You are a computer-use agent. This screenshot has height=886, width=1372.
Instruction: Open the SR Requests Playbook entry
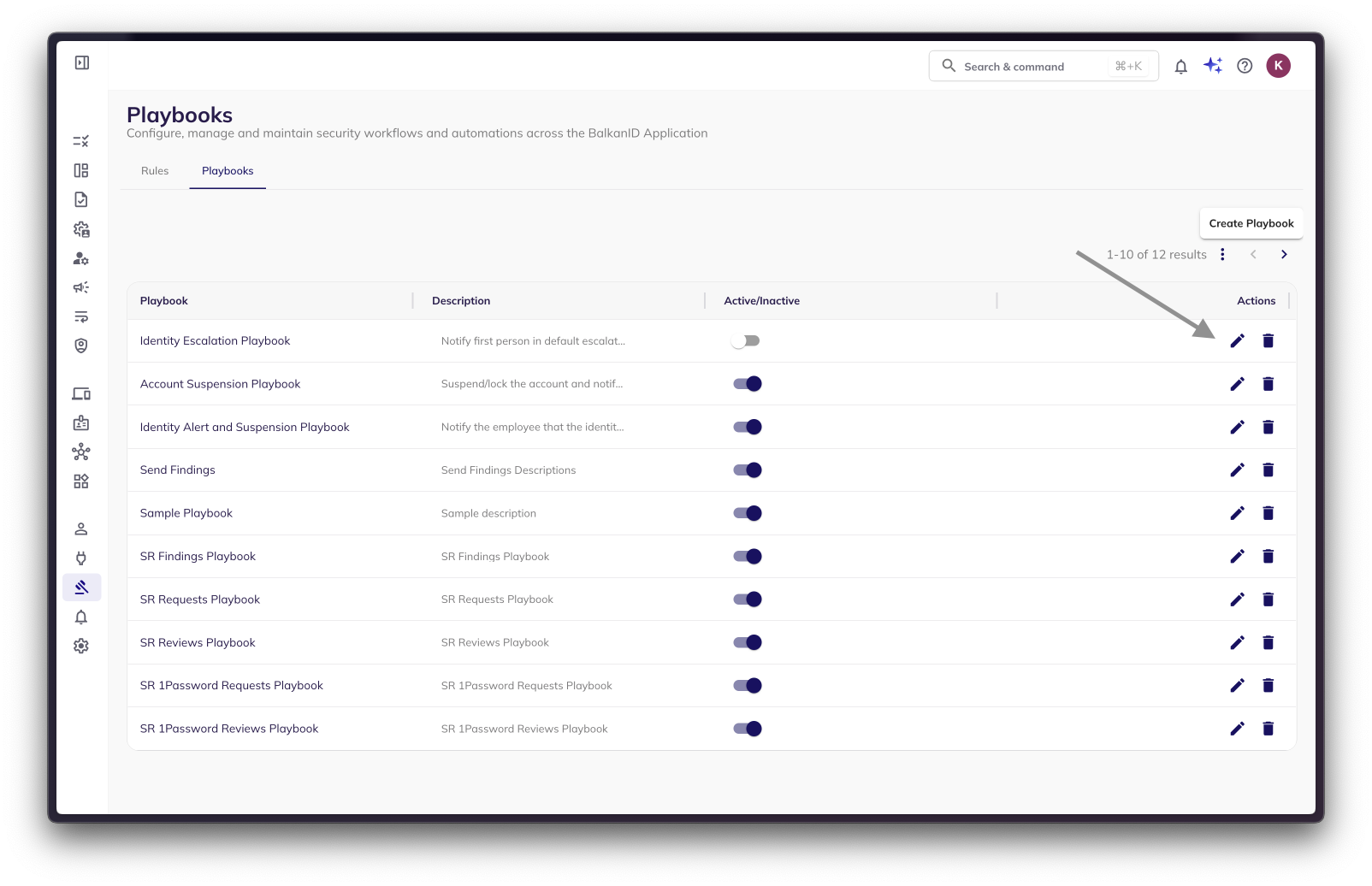point(200,600)
